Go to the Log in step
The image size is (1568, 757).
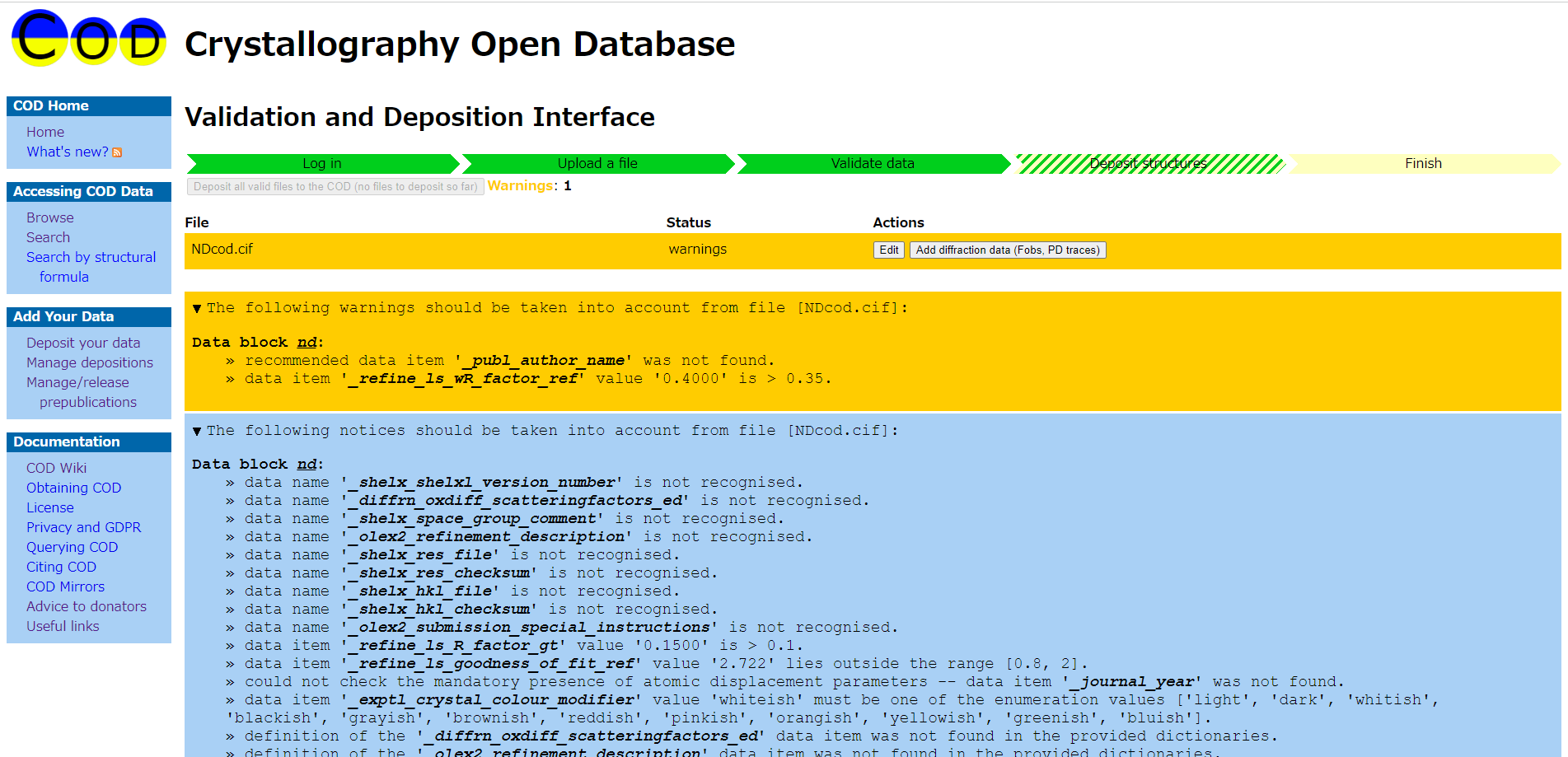[x=321, y=164]
